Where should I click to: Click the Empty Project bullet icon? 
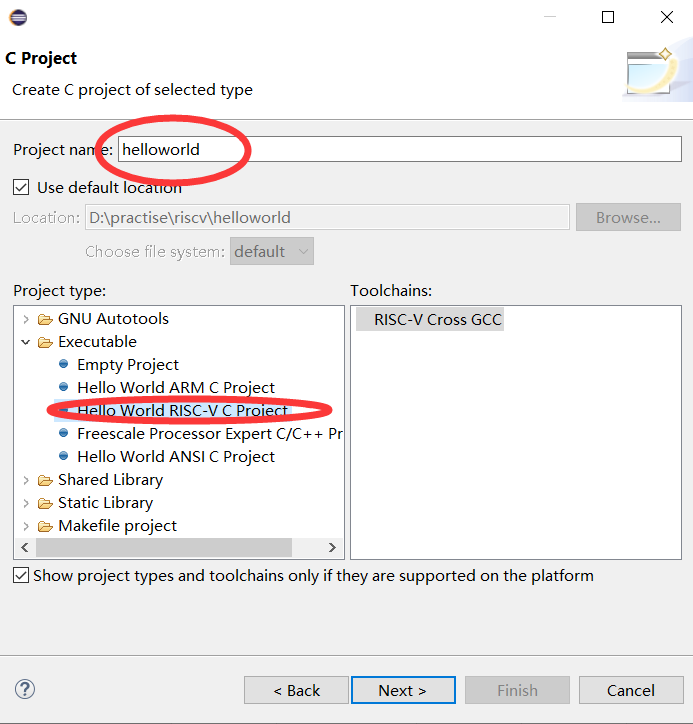64,365
